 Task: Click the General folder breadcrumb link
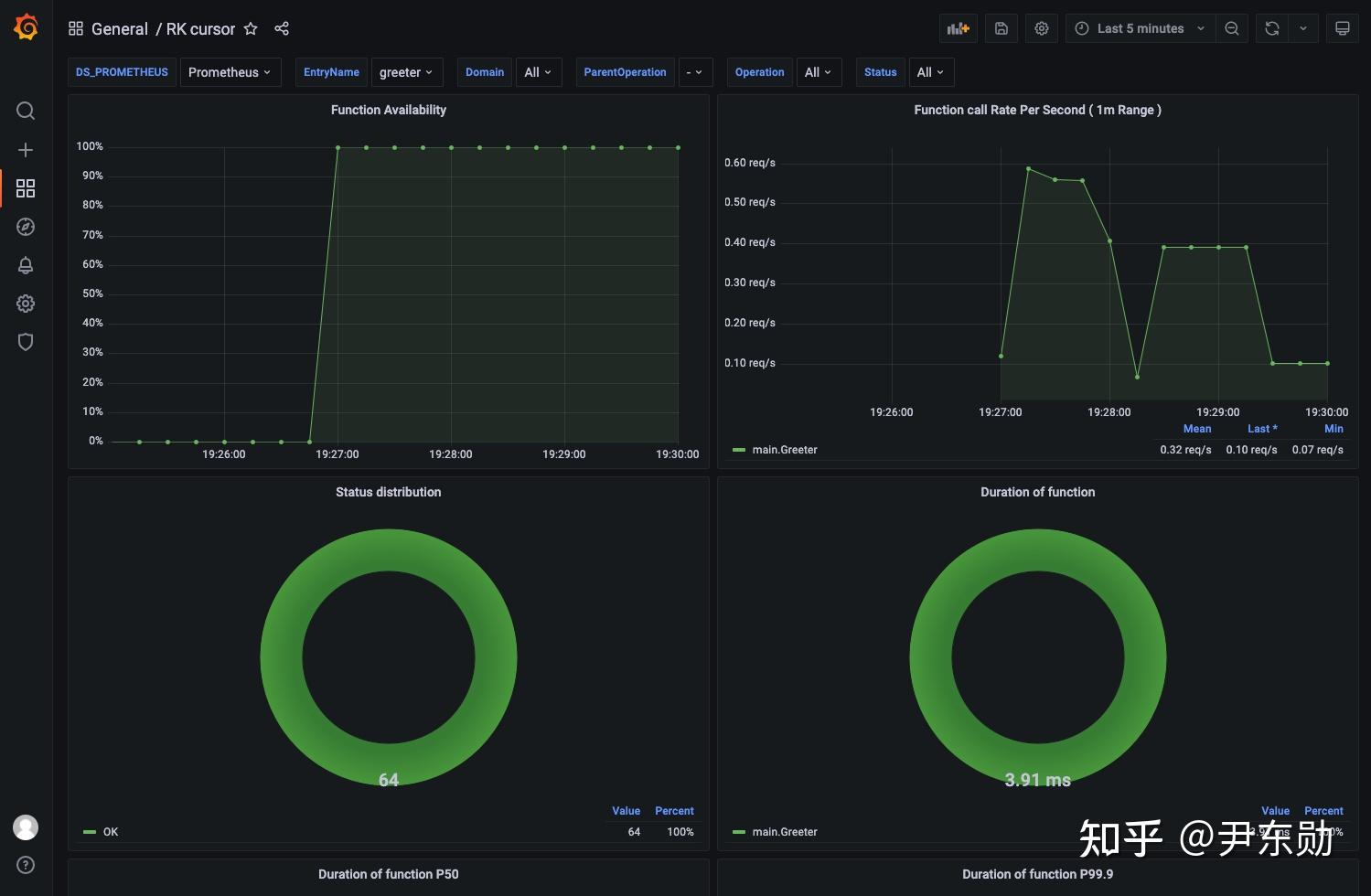pyautogui.click(x=120, y=28)
